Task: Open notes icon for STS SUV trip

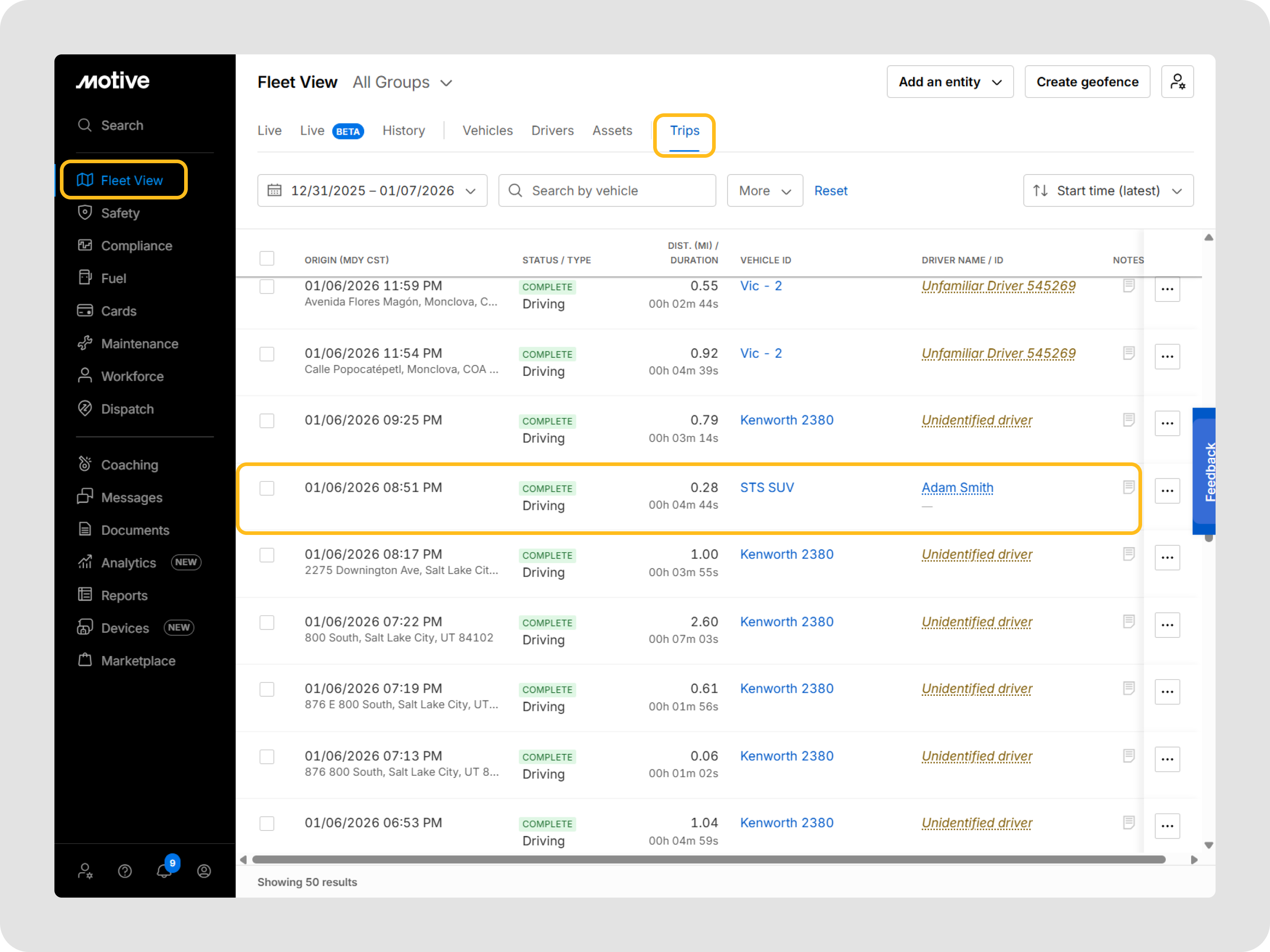Action: click(x=1128, y=487)
